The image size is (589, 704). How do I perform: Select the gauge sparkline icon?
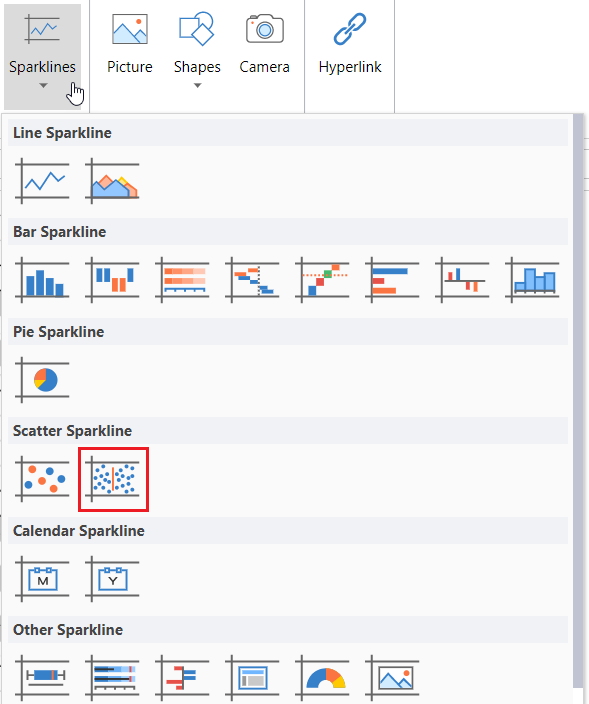(x=322, y=678)
